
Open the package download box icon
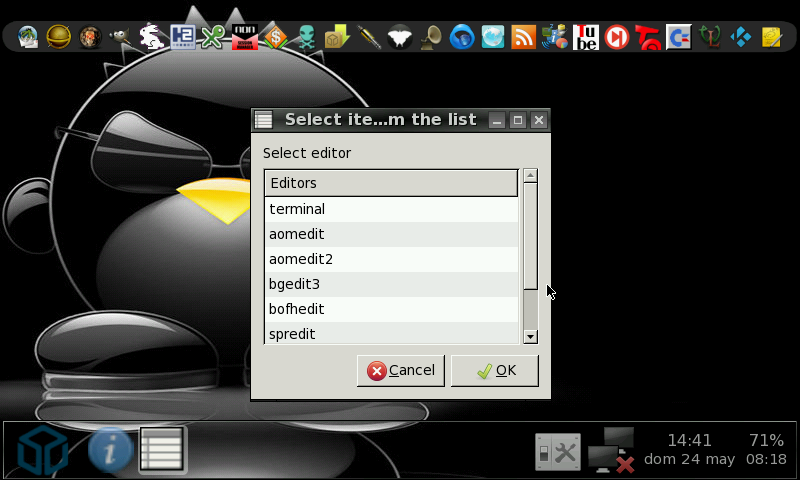337,37
